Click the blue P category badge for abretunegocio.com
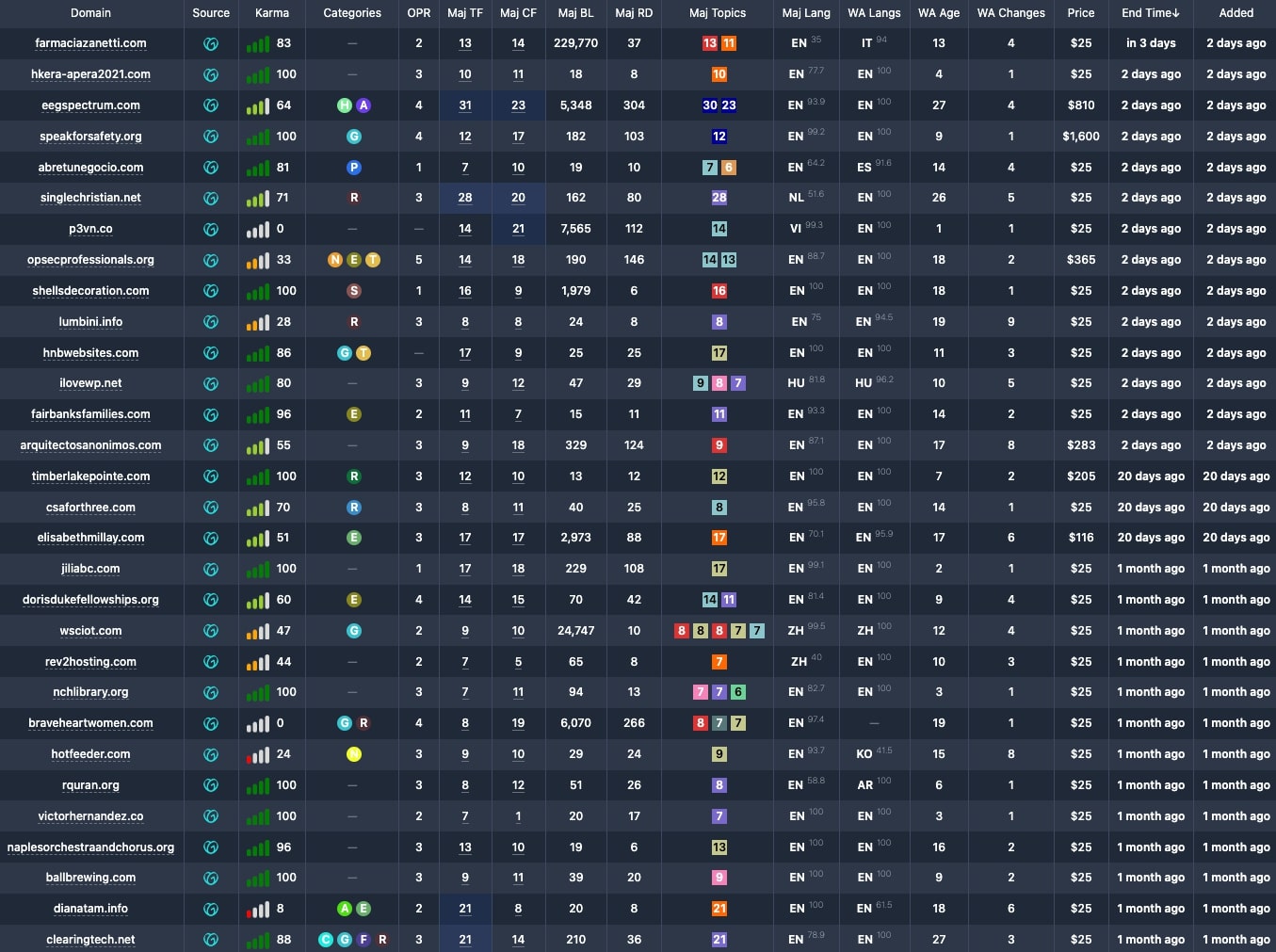Viewport: 1276px width, 952px height. coord(354,168)
